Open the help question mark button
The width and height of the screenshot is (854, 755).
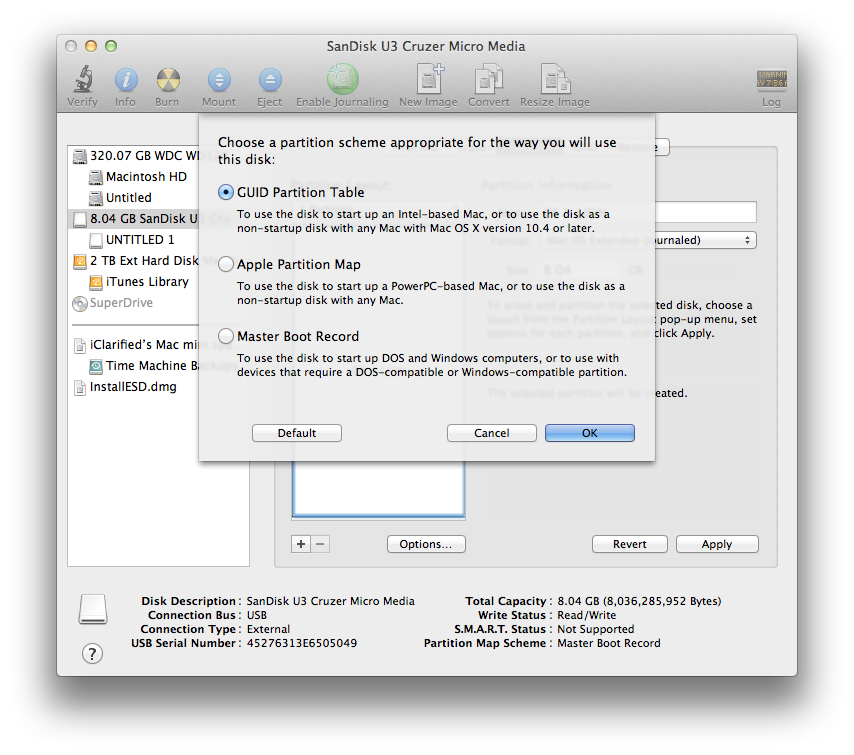click(92, 653)
